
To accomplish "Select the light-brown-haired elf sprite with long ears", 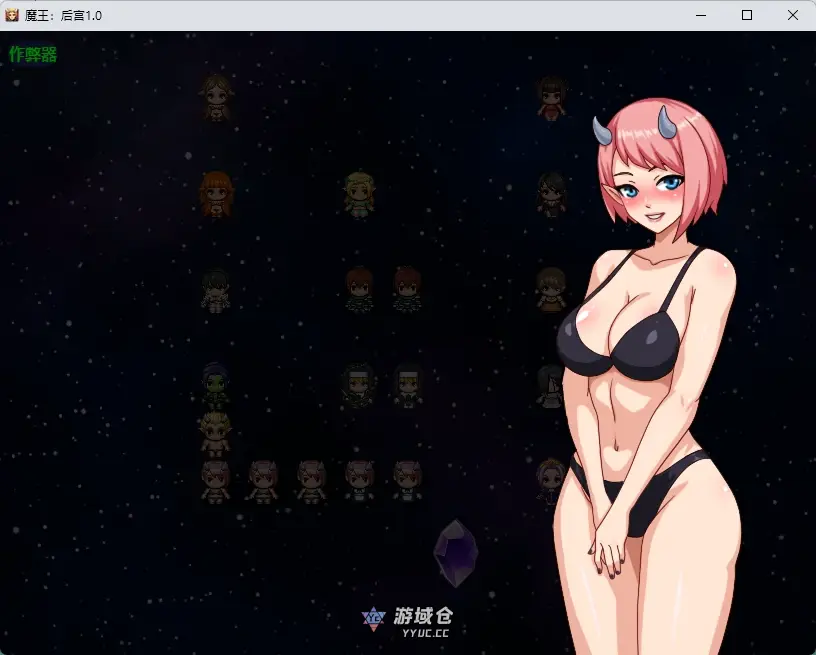I will click(216, 98).
